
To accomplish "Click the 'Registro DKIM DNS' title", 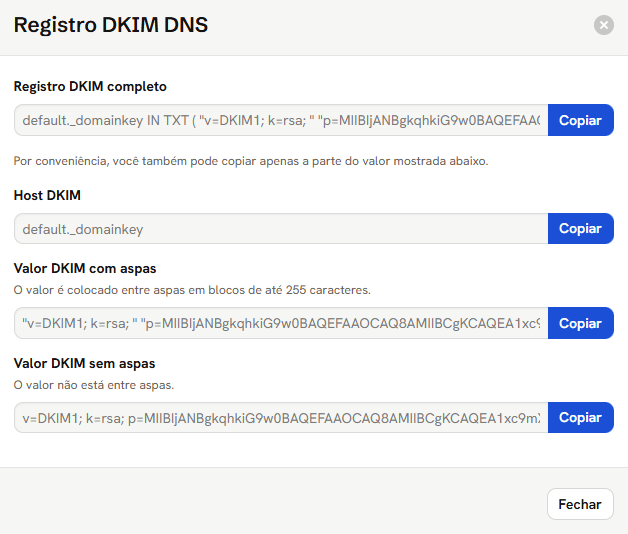I will coord(111,25).
